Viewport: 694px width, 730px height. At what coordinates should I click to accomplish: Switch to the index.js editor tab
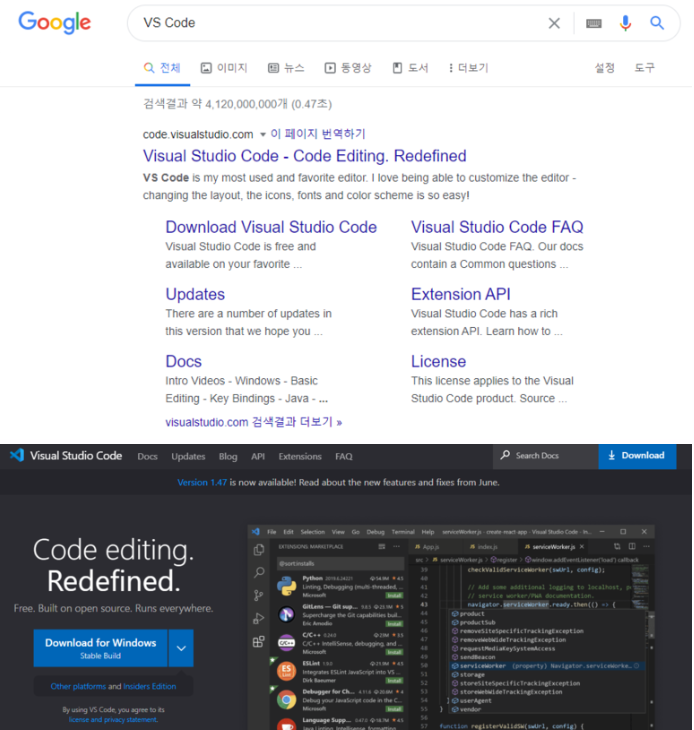pos(484,547)
